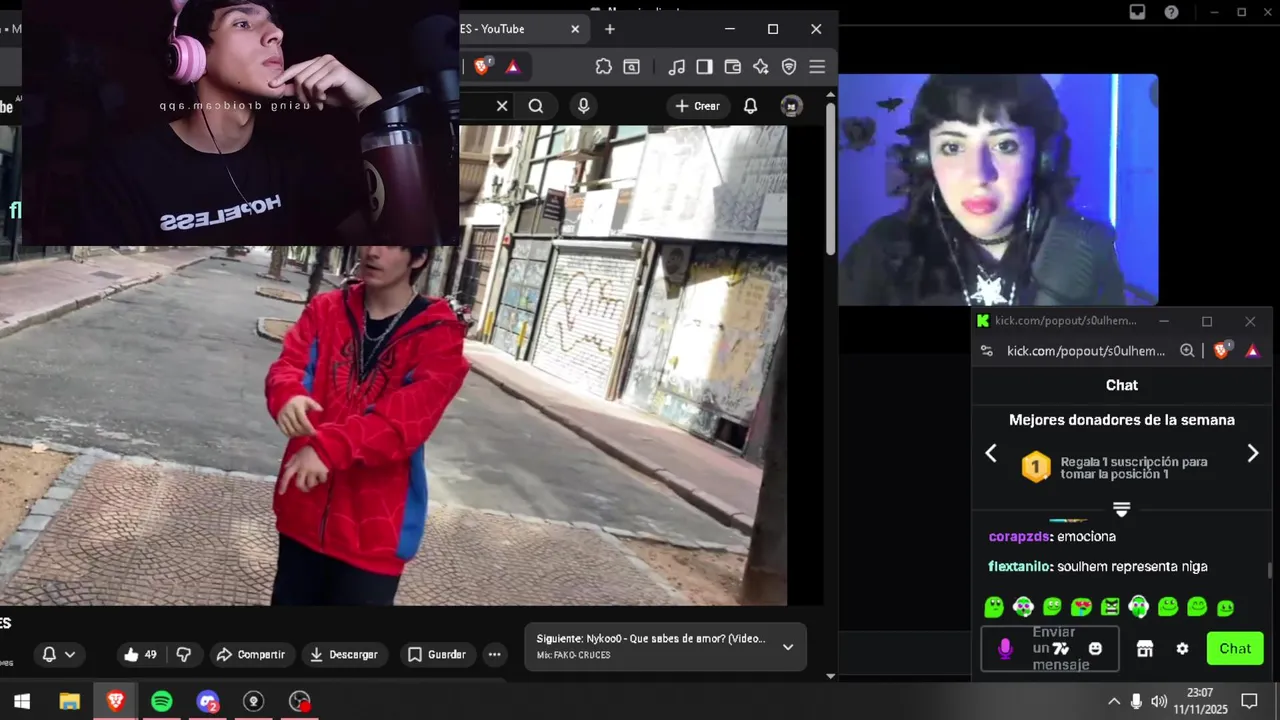Open File Explorer from taskbar
Image resolution: width=1280 pixels, height=720 pixels.
pos(69,701)
